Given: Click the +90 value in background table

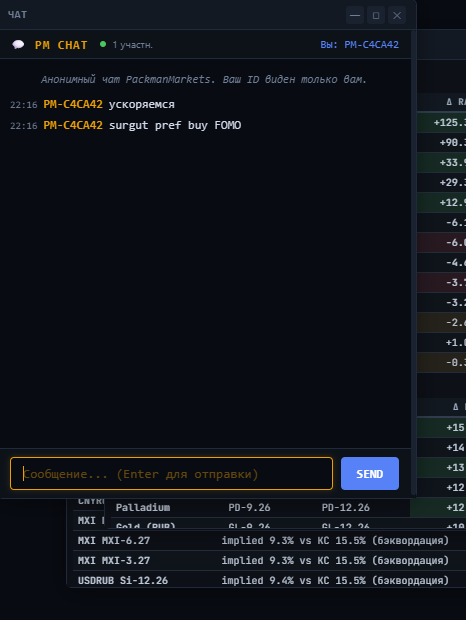Looking at the screenshot, I should [x=453, y=142].
